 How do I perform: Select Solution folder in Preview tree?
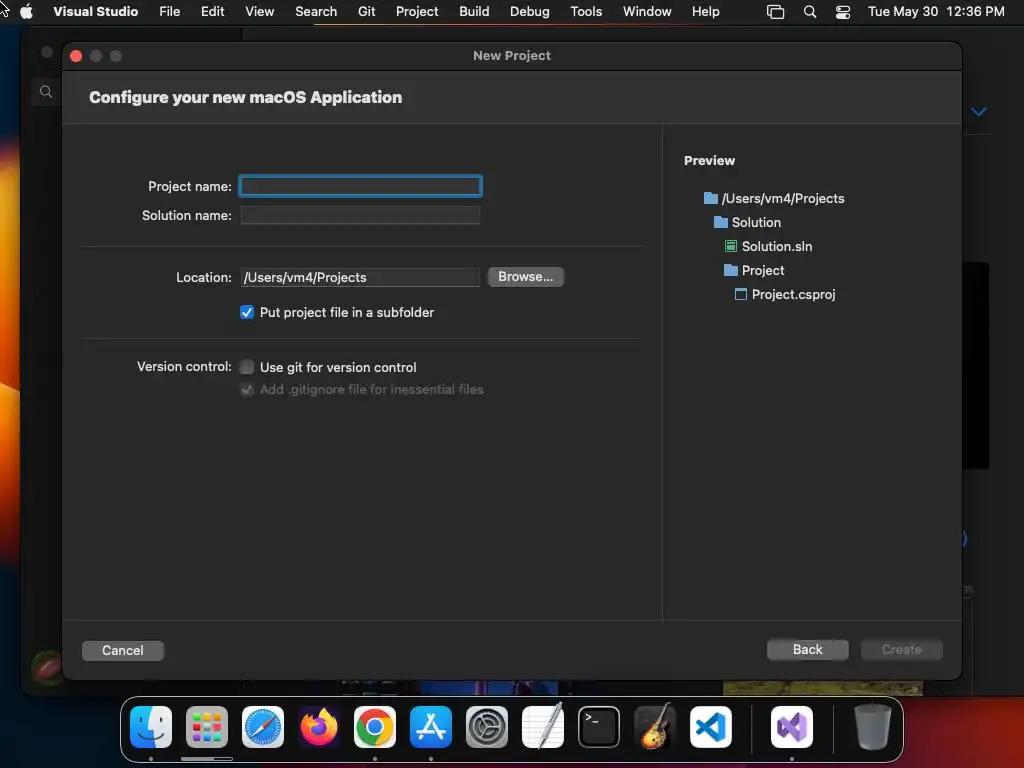click(747, 222)
